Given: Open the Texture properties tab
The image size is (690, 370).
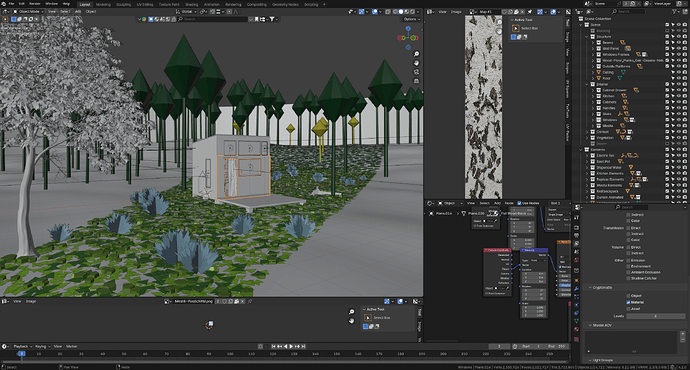Looking at the screenshot, I should (576, 339).
